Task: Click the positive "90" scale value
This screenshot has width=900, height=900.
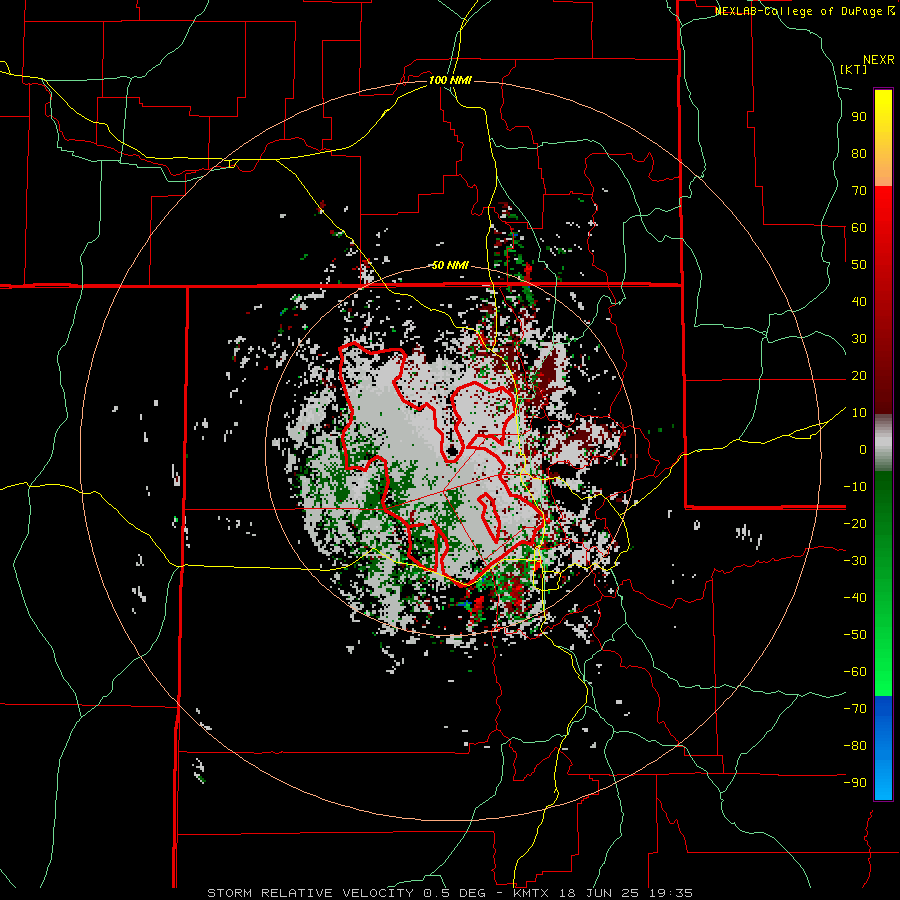Action: 859,117
